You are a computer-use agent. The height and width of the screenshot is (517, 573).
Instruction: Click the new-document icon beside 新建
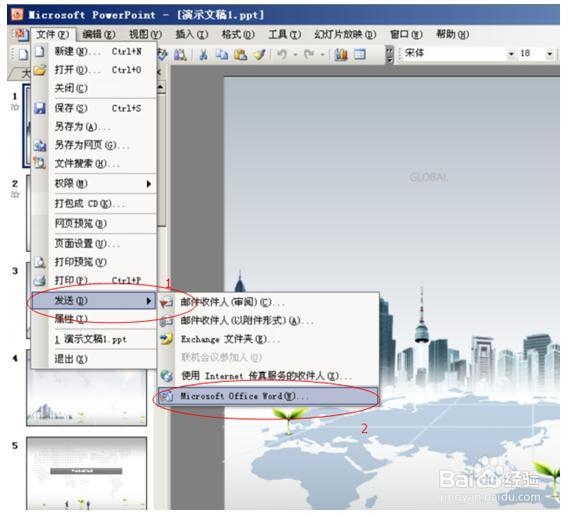[40, 51]
